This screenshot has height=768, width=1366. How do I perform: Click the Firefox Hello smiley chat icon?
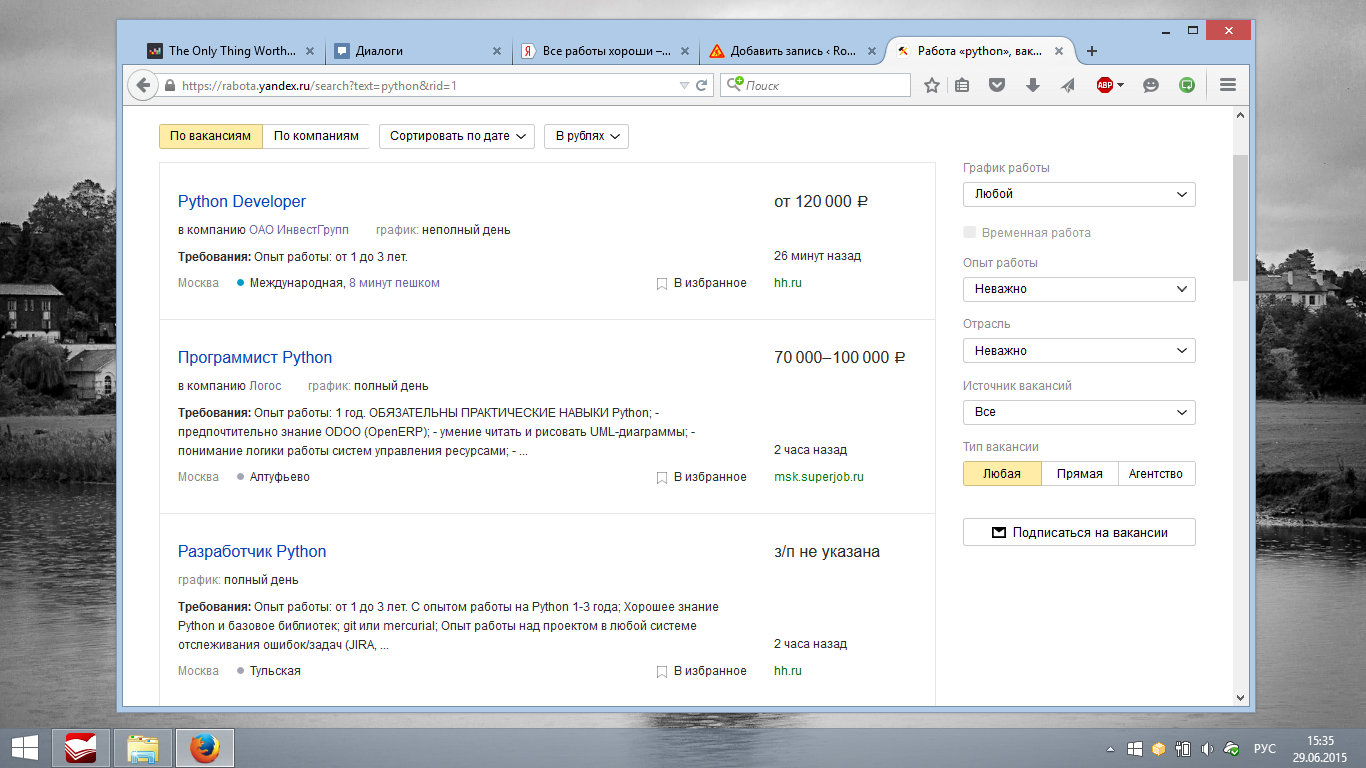click(1151, 86)
